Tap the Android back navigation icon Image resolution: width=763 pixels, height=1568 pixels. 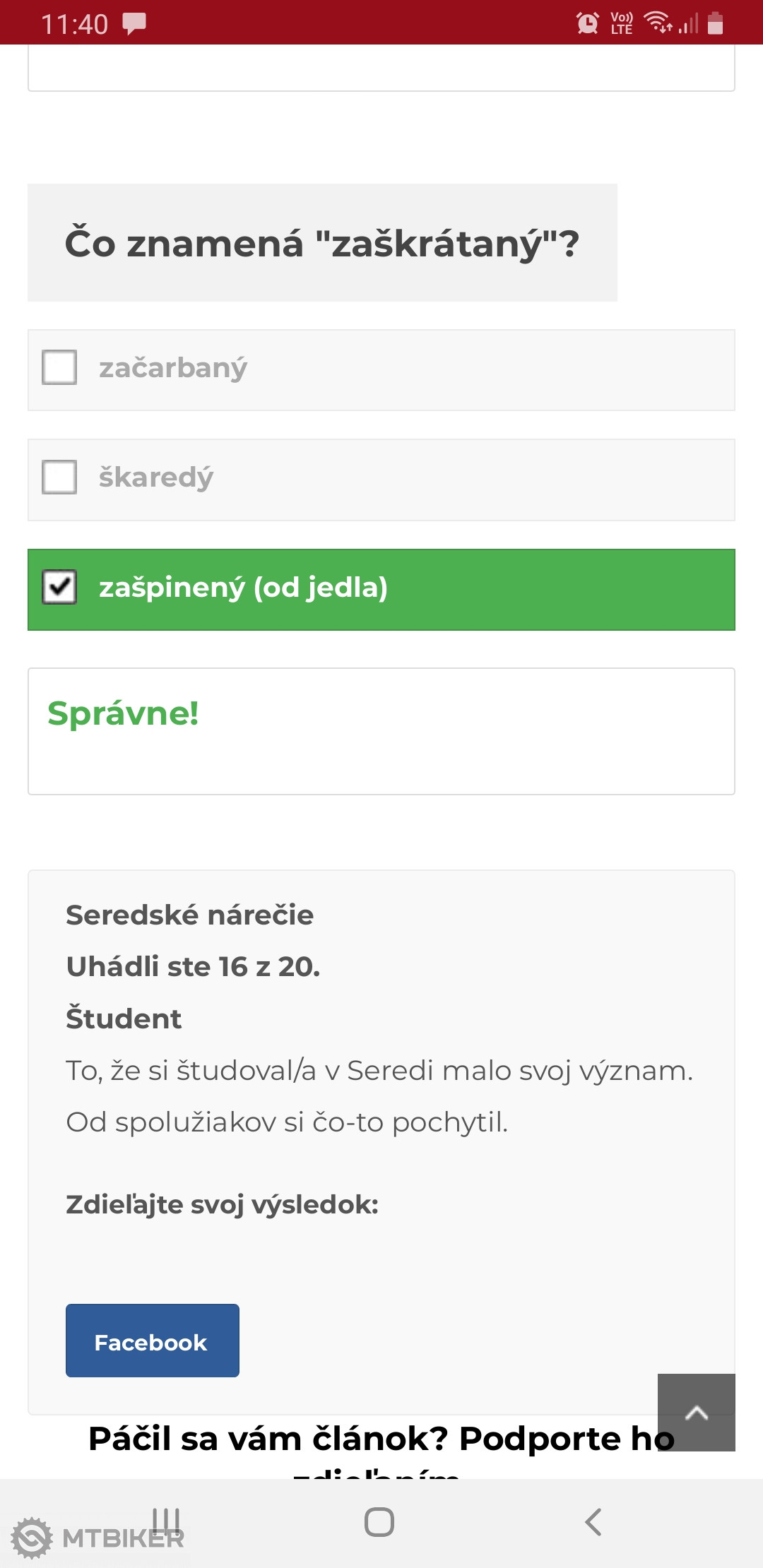(593, 1522)
